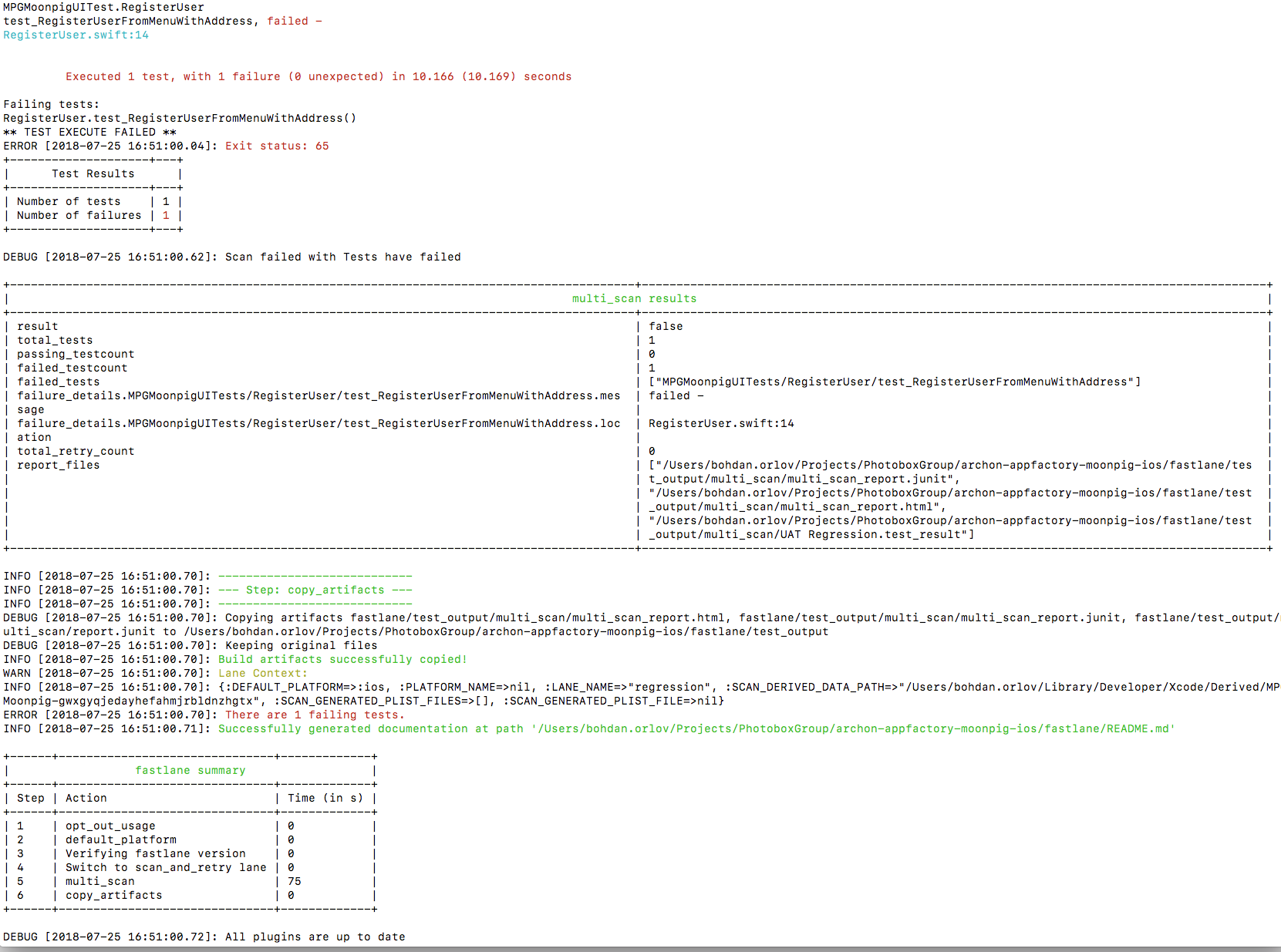Select the "Step" column header in fastlane summary
The height and width of the screenshot is (952, 1281).
(x=31, y=798)
